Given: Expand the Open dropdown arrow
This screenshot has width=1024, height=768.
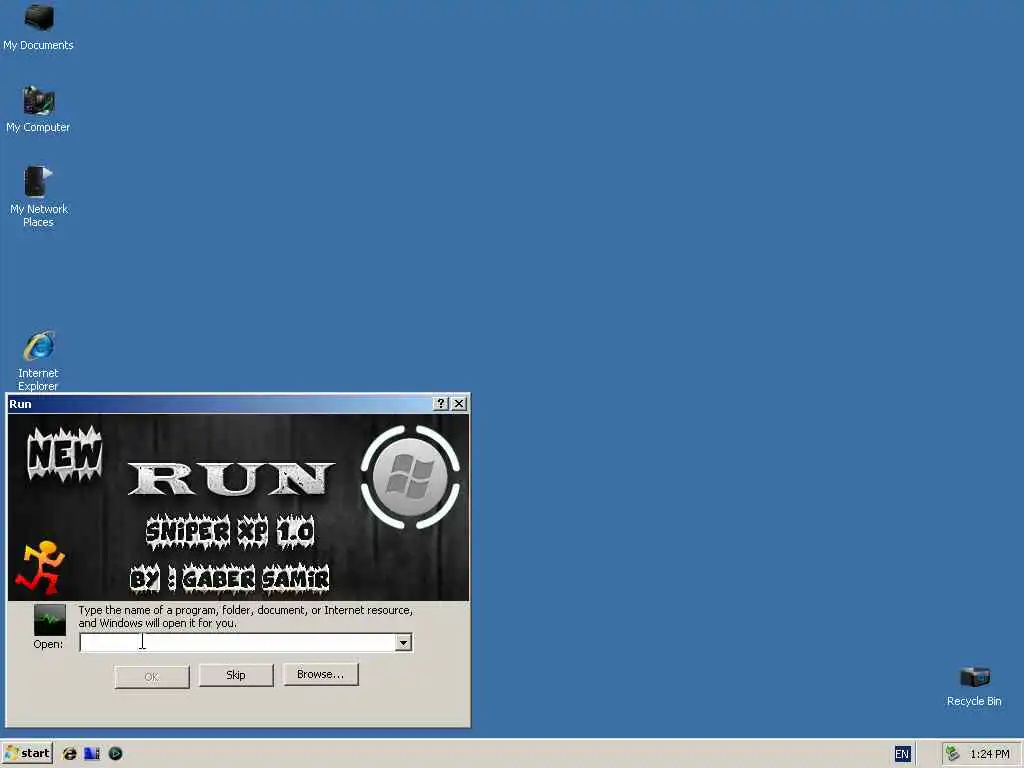Looking at the screenshot, I should click(404, 643).
